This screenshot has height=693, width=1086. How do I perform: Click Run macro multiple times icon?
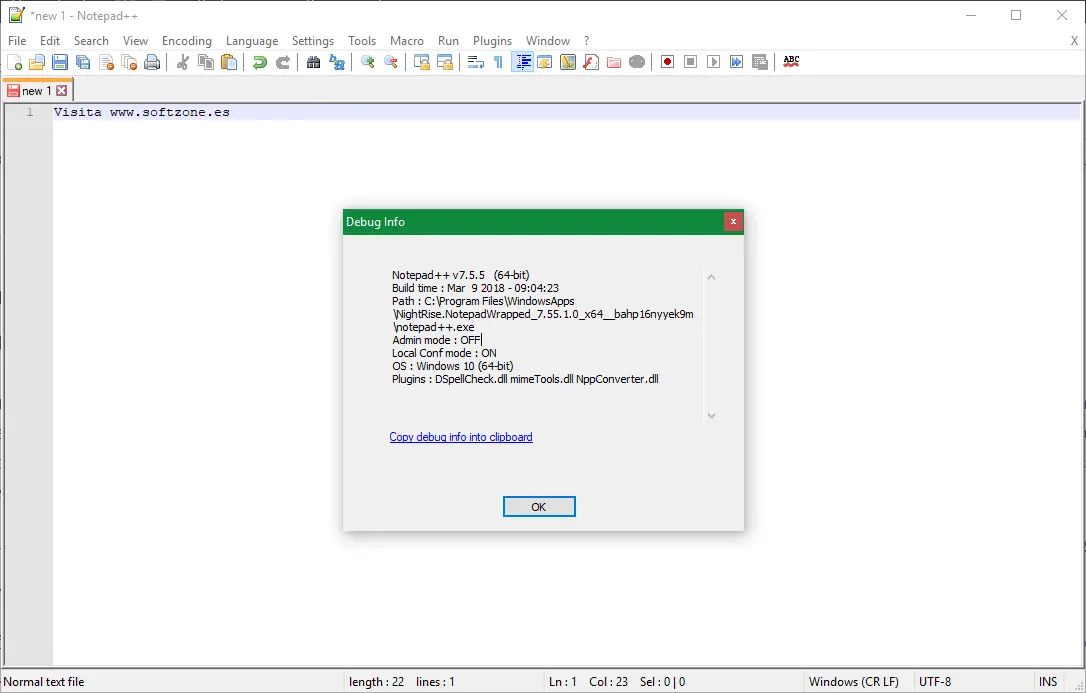[x=736, y=62]
